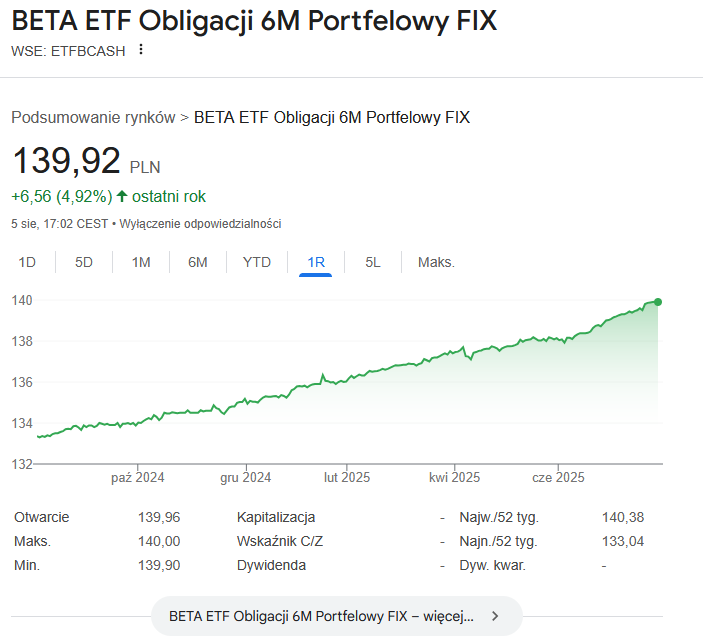Click the "lut 2025" axis label
Viewport: 703px width, 636px height.
pos(347,477)
